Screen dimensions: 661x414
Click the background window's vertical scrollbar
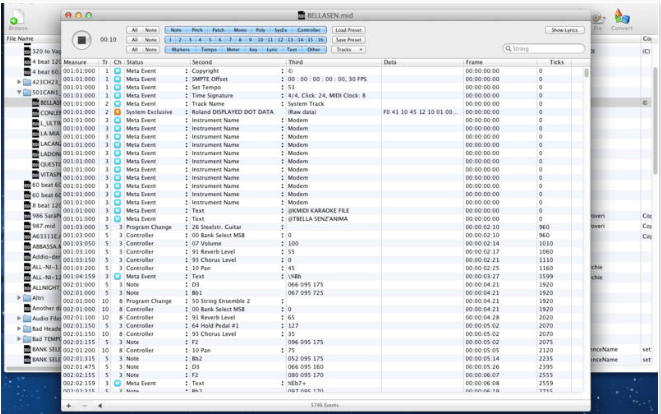coord(655,120)
